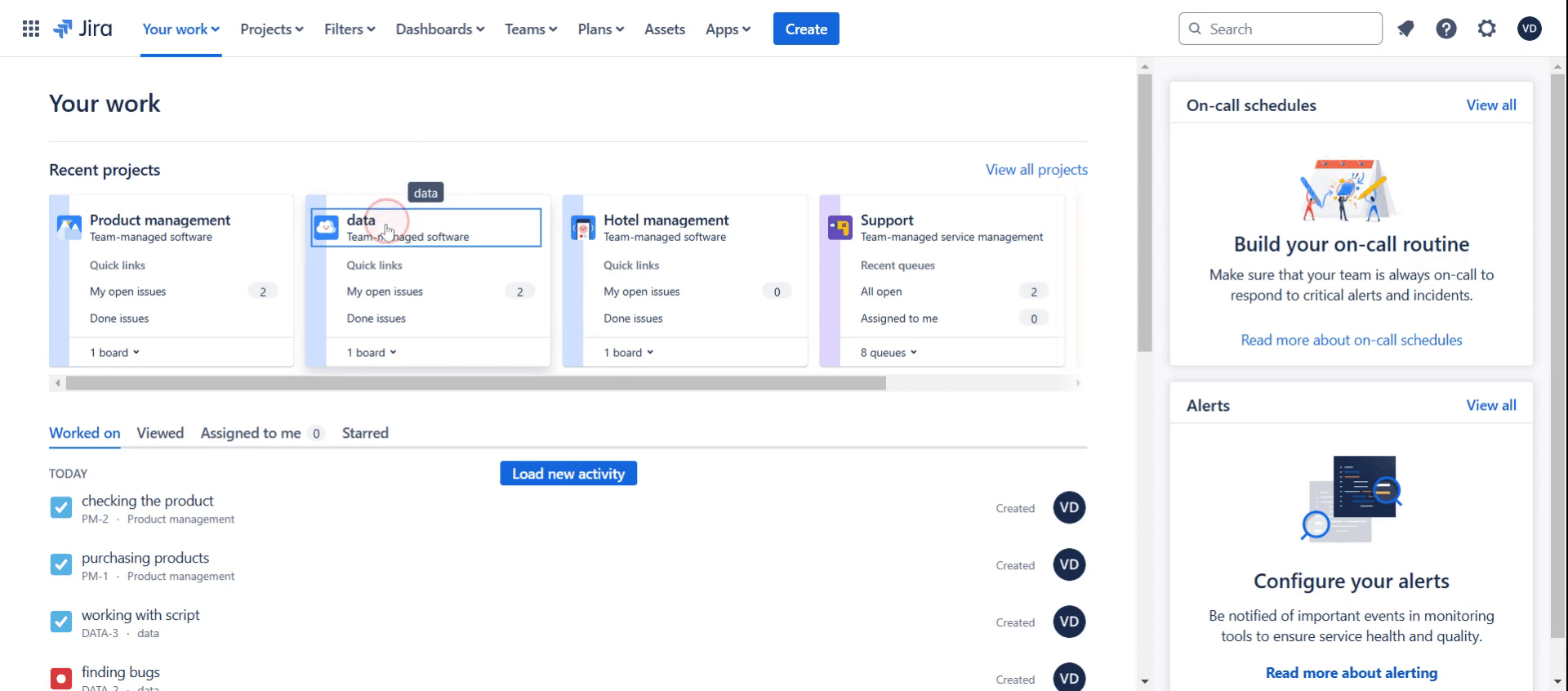The image size is (1568, 691).
Task: Switch to the Starred tab
Action: point(365,433)
